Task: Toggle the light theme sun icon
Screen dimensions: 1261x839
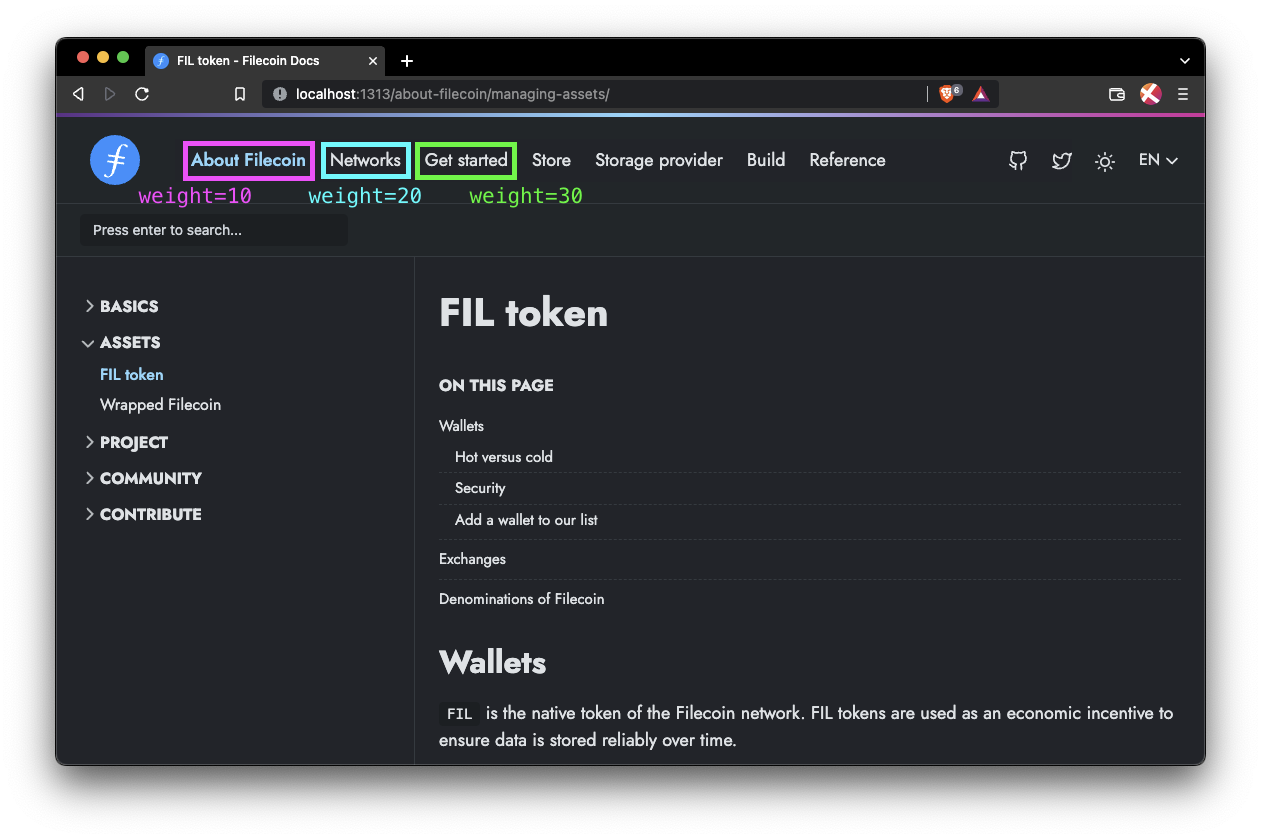Action: click(x=1105, y=161)
